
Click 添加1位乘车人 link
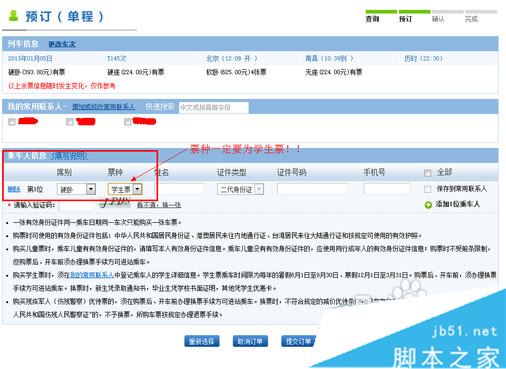[x=458, y=204]
